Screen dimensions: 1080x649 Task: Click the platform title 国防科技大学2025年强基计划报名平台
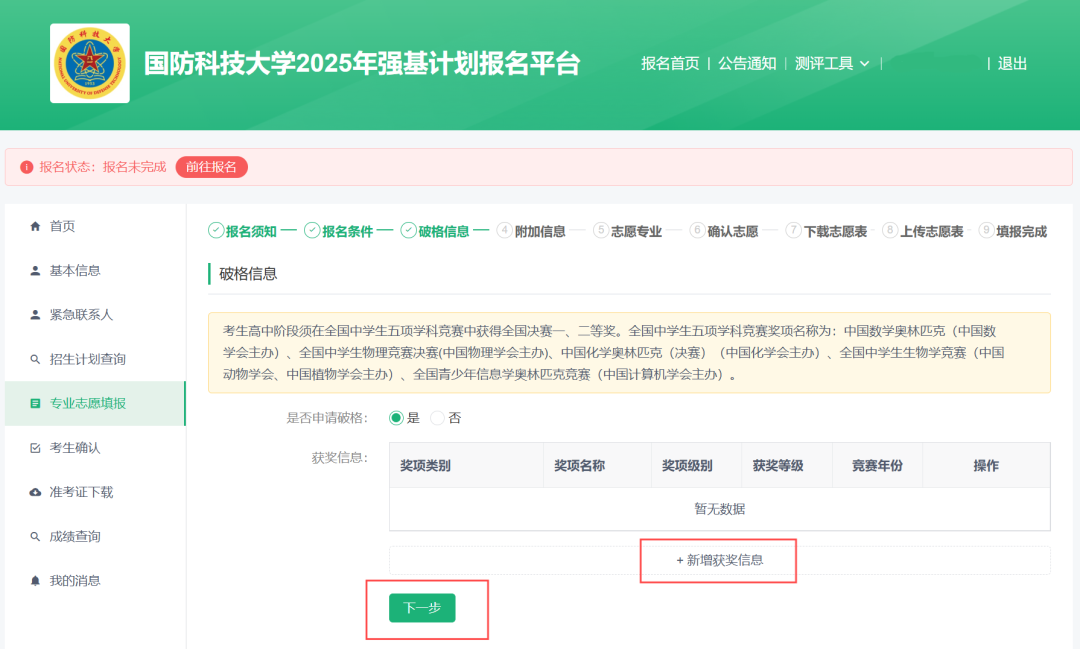(362, 63)
